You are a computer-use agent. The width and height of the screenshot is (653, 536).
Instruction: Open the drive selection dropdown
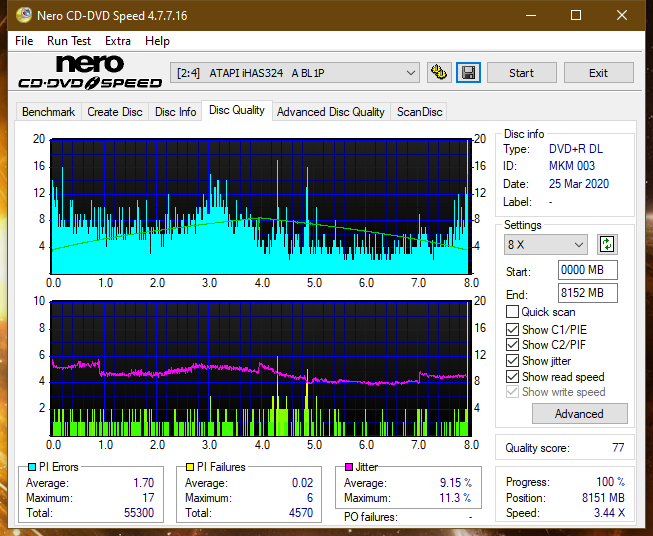point(294,73)
